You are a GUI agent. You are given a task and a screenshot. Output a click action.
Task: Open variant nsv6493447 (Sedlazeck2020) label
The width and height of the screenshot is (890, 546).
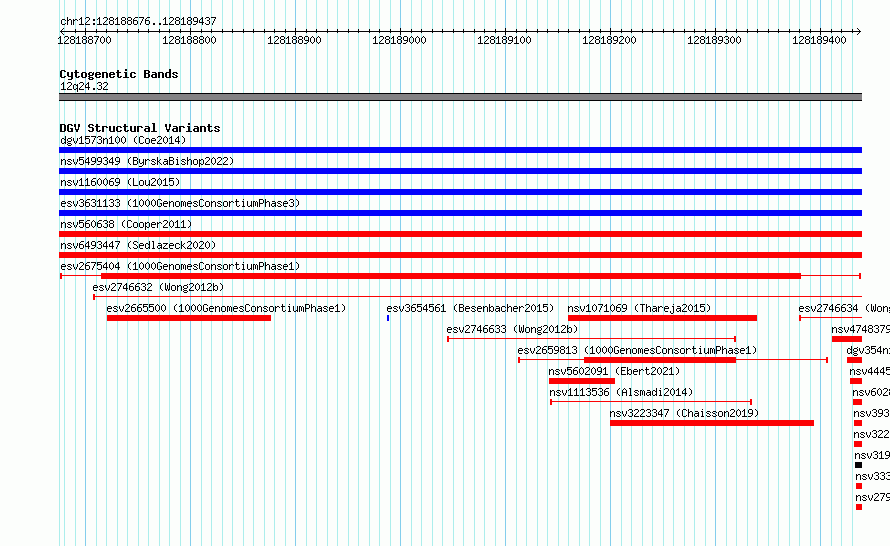(x=138, y=245)
